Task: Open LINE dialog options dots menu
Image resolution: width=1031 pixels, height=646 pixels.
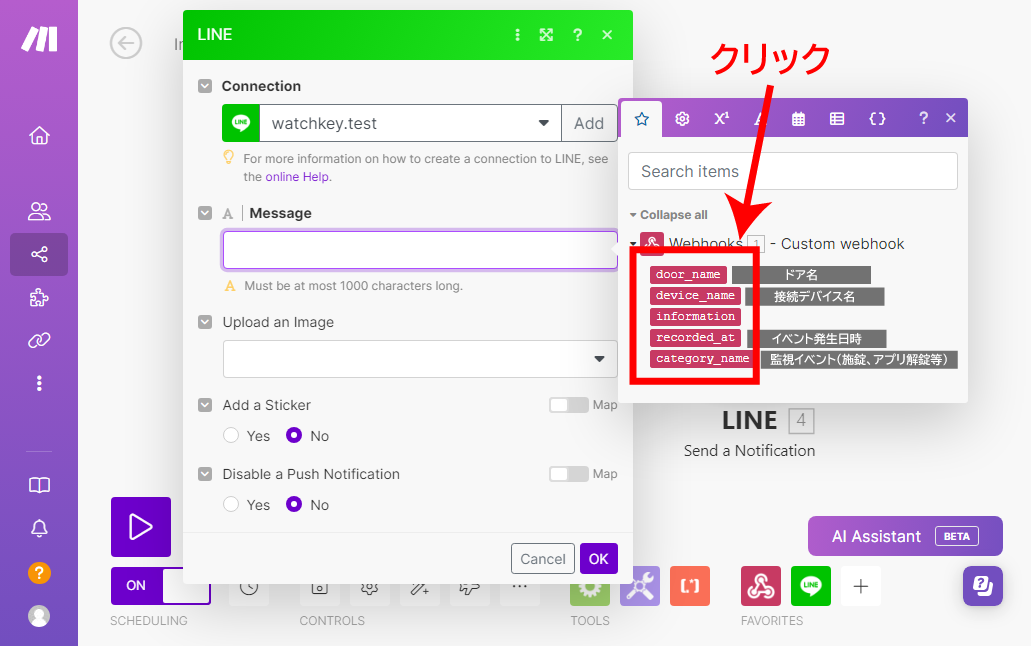Action: 517,35
